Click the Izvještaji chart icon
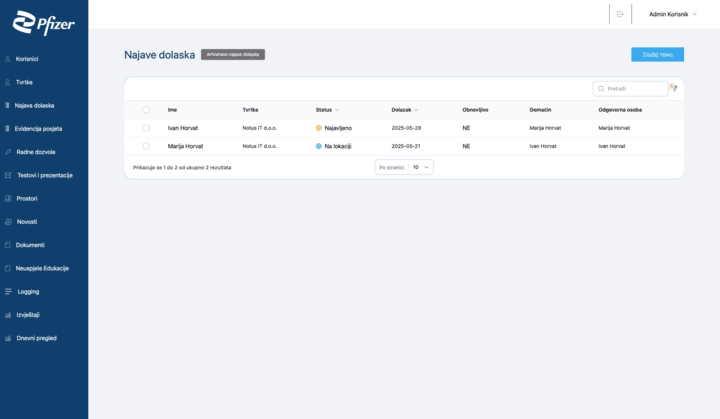 click(x=8, y=315)
